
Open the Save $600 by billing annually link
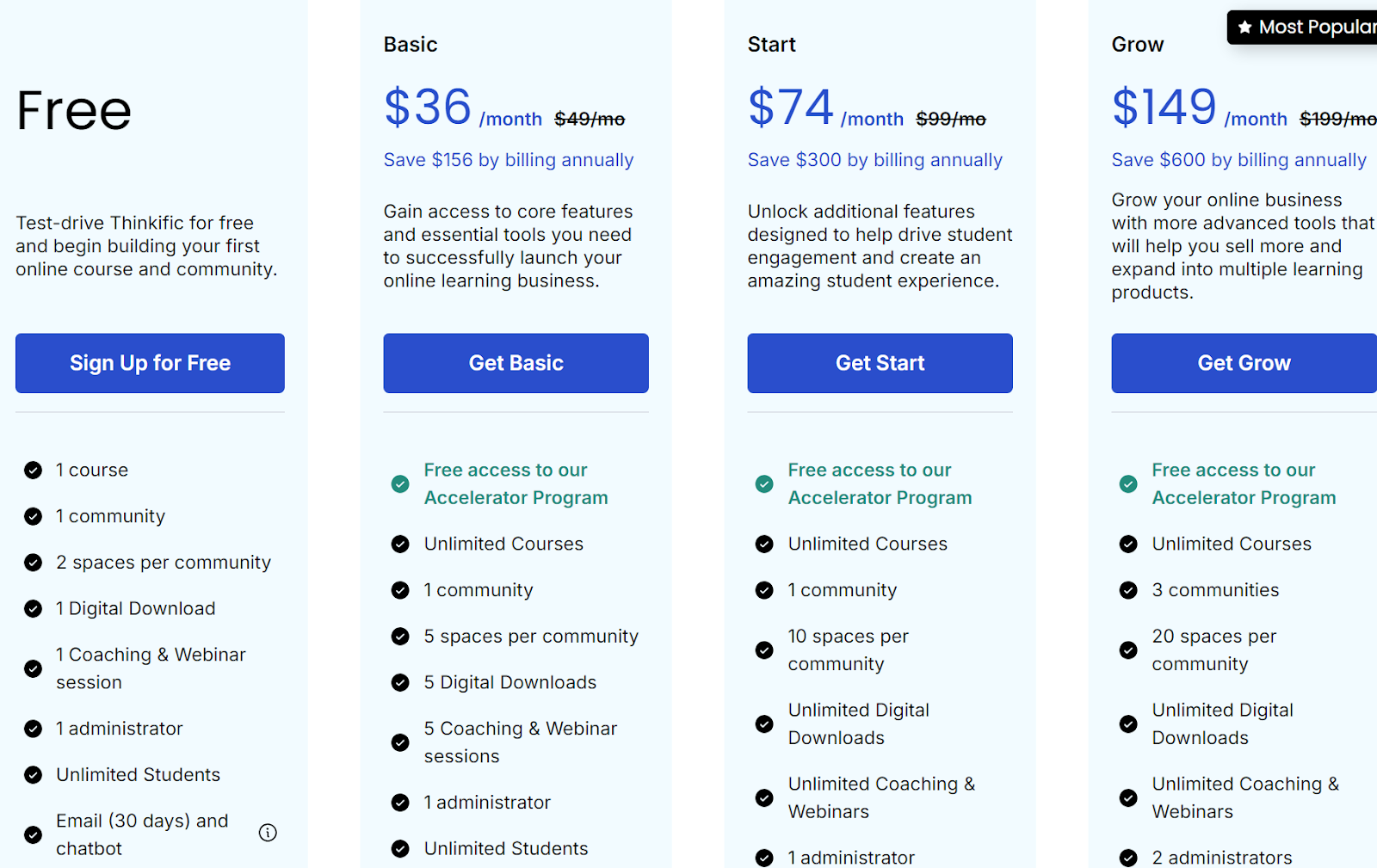click(x=1238, y=160)
